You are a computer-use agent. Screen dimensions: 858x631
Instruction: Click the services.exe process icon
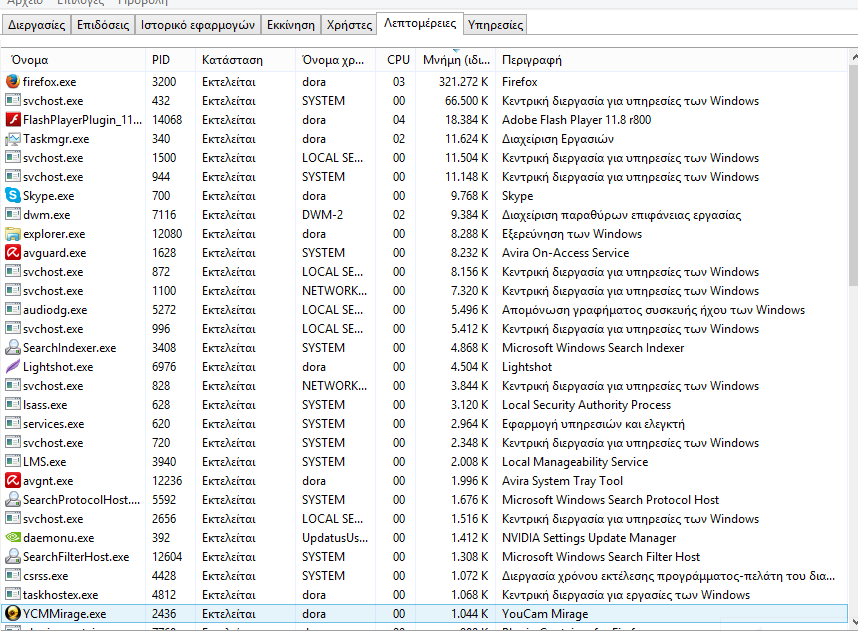13,424
